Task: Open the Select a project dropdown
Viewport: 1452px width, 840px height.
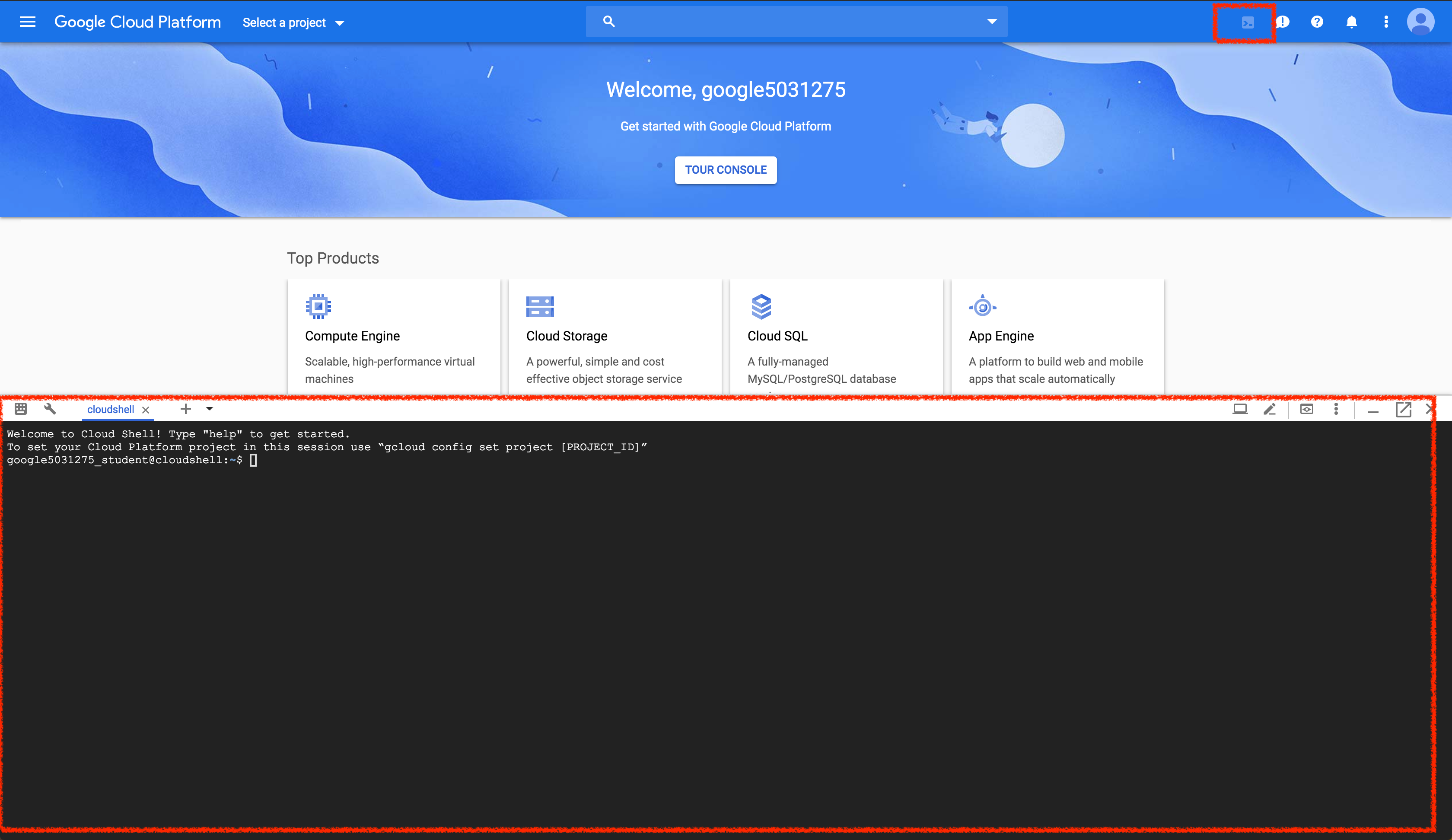Action: click(293, 22)
